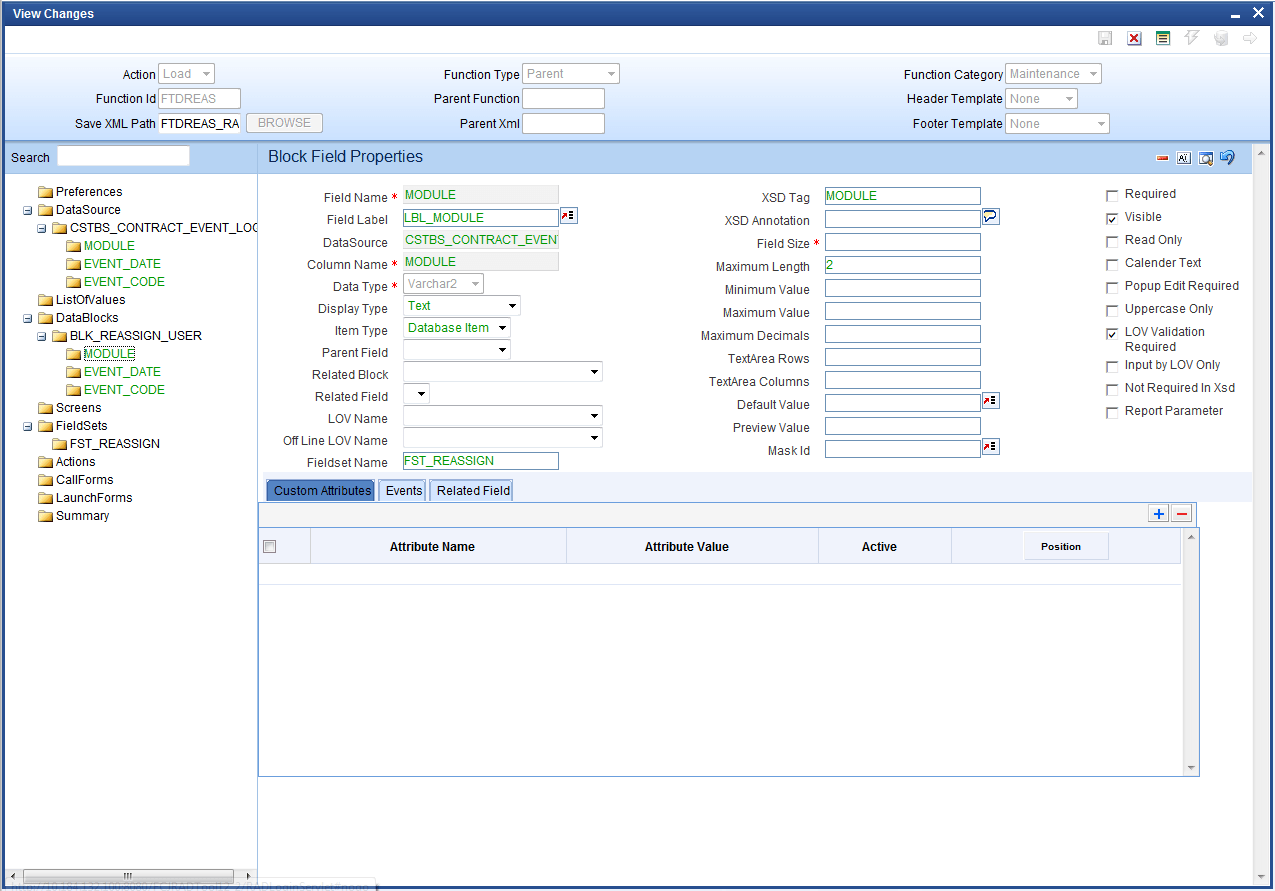Click the blue undo arrow icon
This screenshot has width=1275, height=891.
(x=1227, y=157)
